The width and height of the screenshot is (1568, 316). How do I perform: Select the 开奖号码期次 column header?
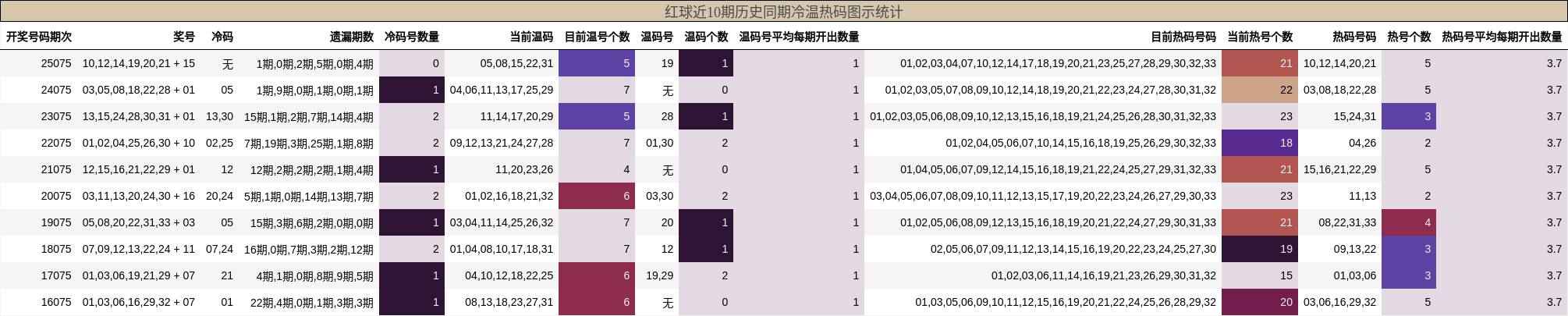click(39, 37)
